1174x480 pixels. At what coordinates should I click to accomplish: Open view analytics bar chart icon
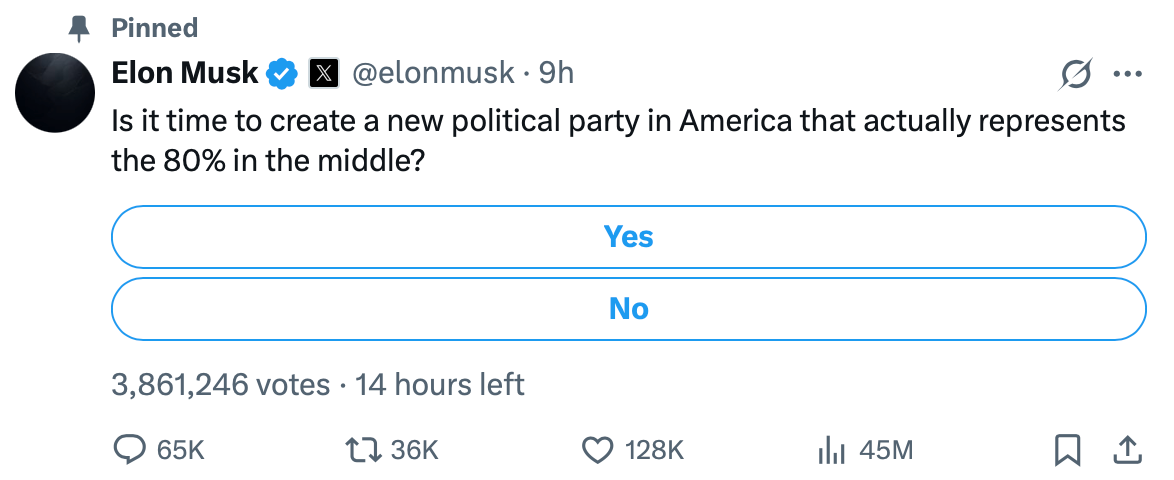(832, 451)
